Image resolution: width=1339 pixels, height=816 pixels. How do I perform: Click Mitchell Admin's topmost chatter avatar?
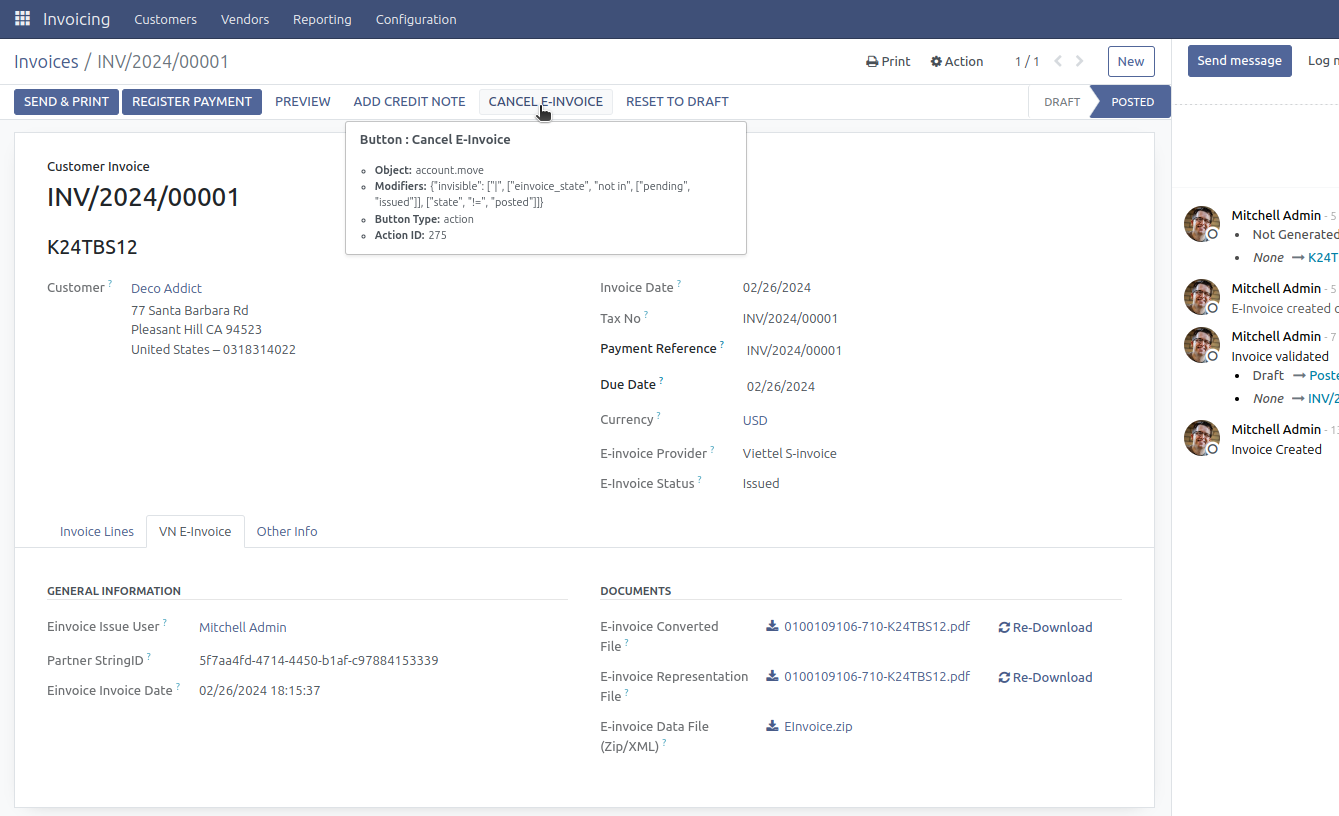(1201, 224)
